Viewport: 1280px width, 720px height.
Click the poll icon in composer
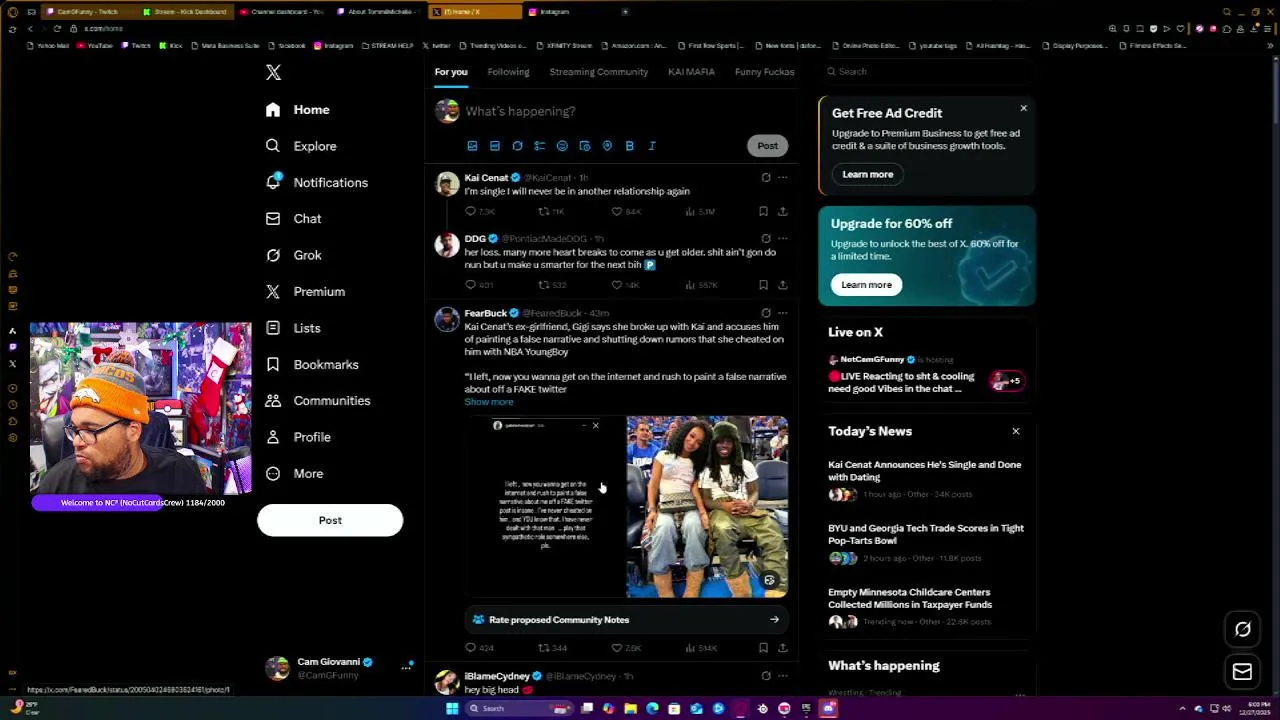point(539,146)
